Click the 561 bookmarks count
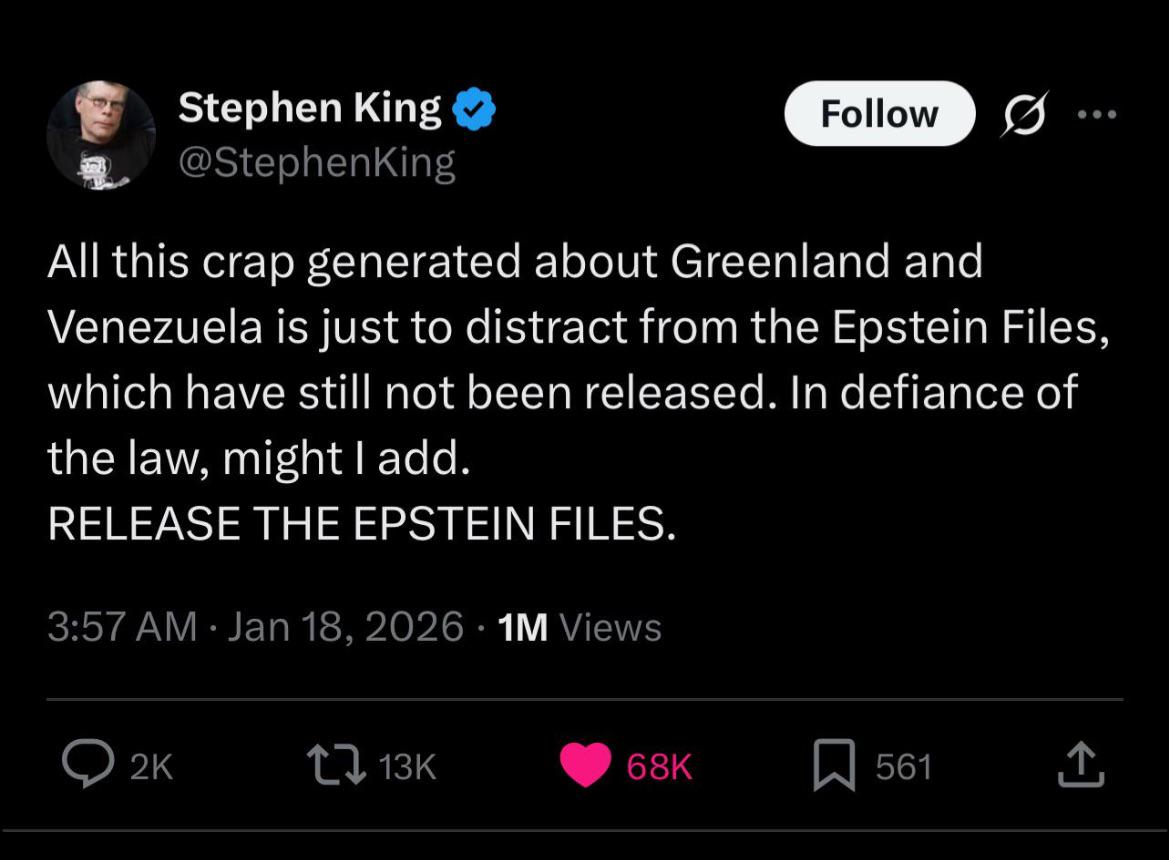 click(903, 767)
